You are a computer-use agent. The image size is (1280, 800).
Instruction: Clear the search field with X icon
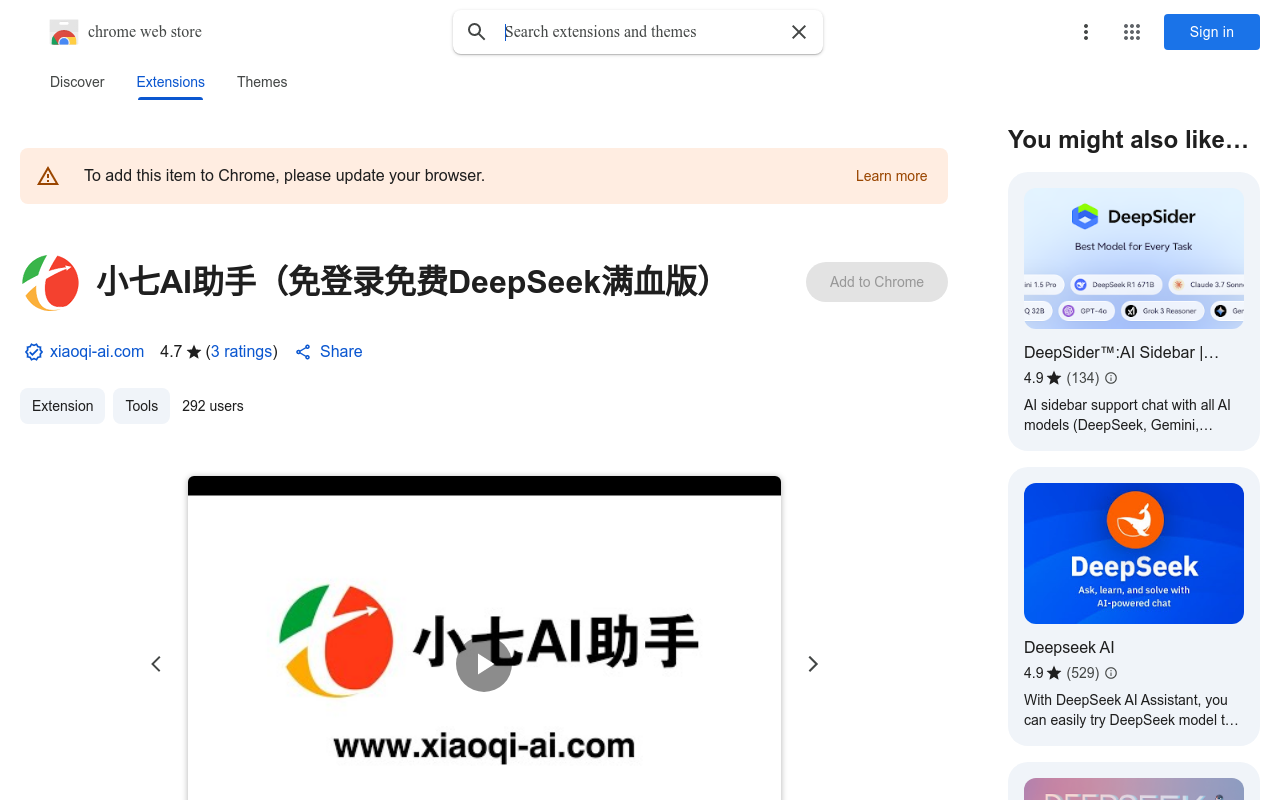799,32
